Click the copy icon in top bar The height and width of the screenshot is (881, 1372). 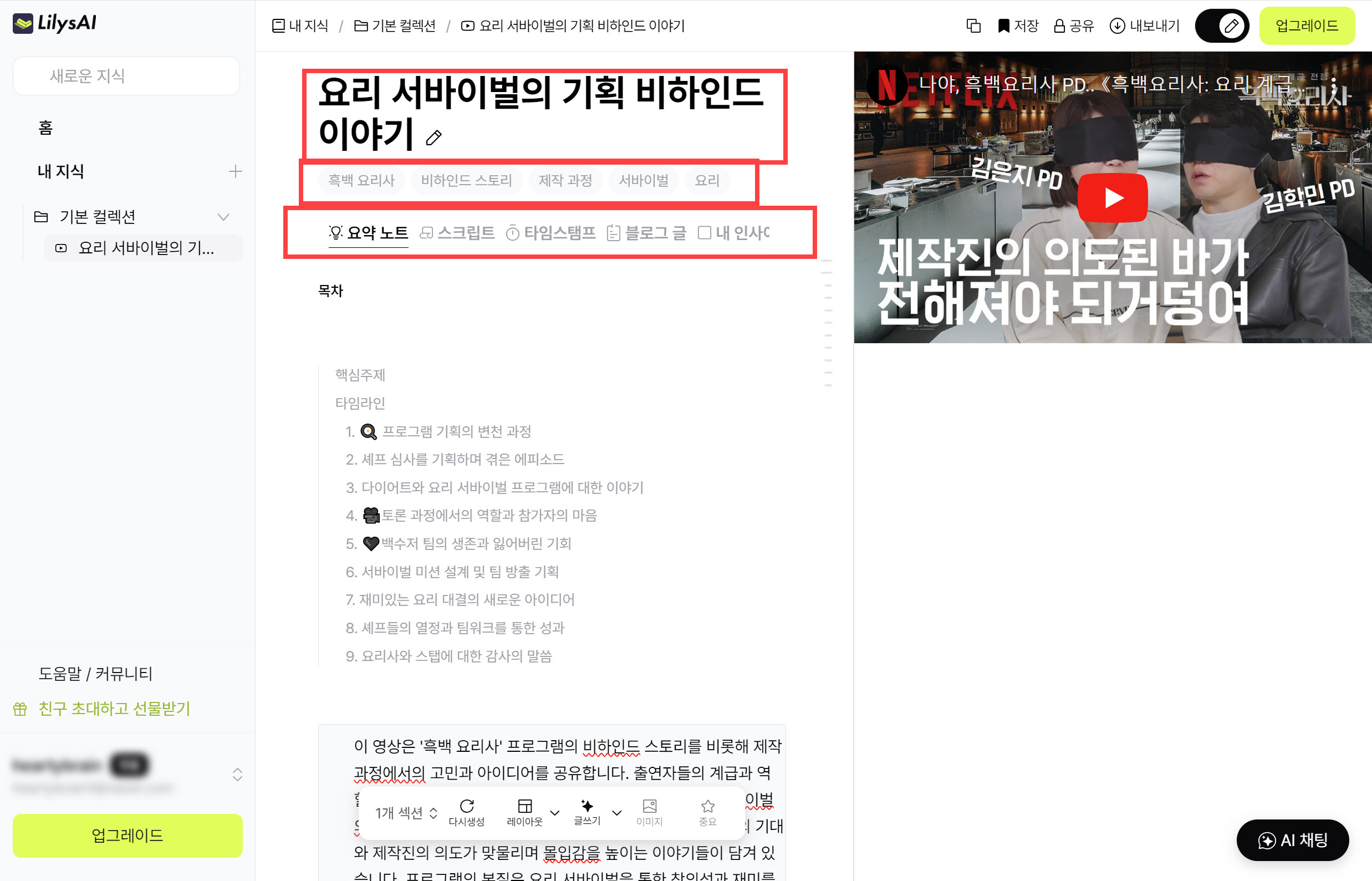pyautogui.click(x=973, y=26)
